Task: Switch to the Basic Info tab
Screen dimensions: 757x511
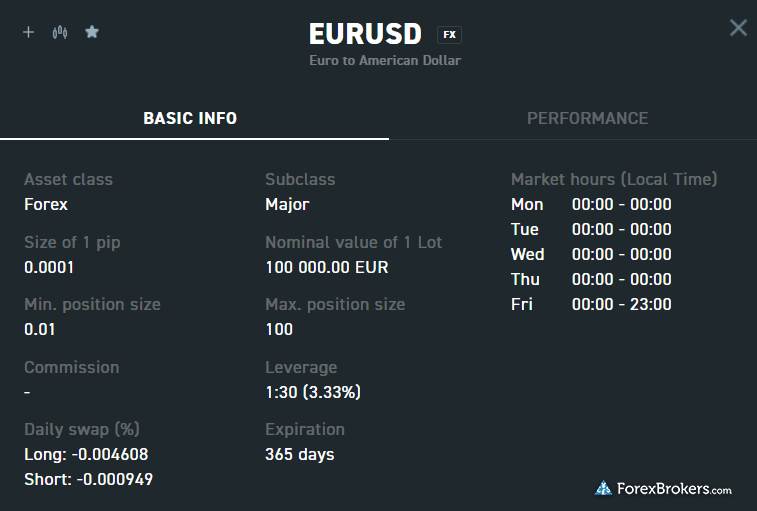Action: click(190, 118)
